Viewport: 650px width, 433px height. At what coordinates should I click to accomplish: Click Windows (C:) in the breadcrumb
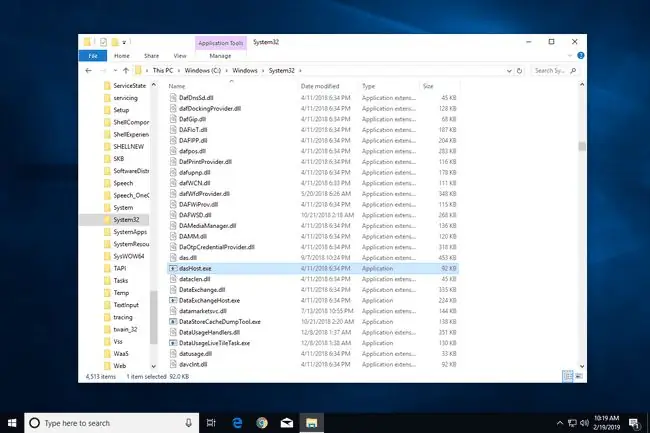203,71
